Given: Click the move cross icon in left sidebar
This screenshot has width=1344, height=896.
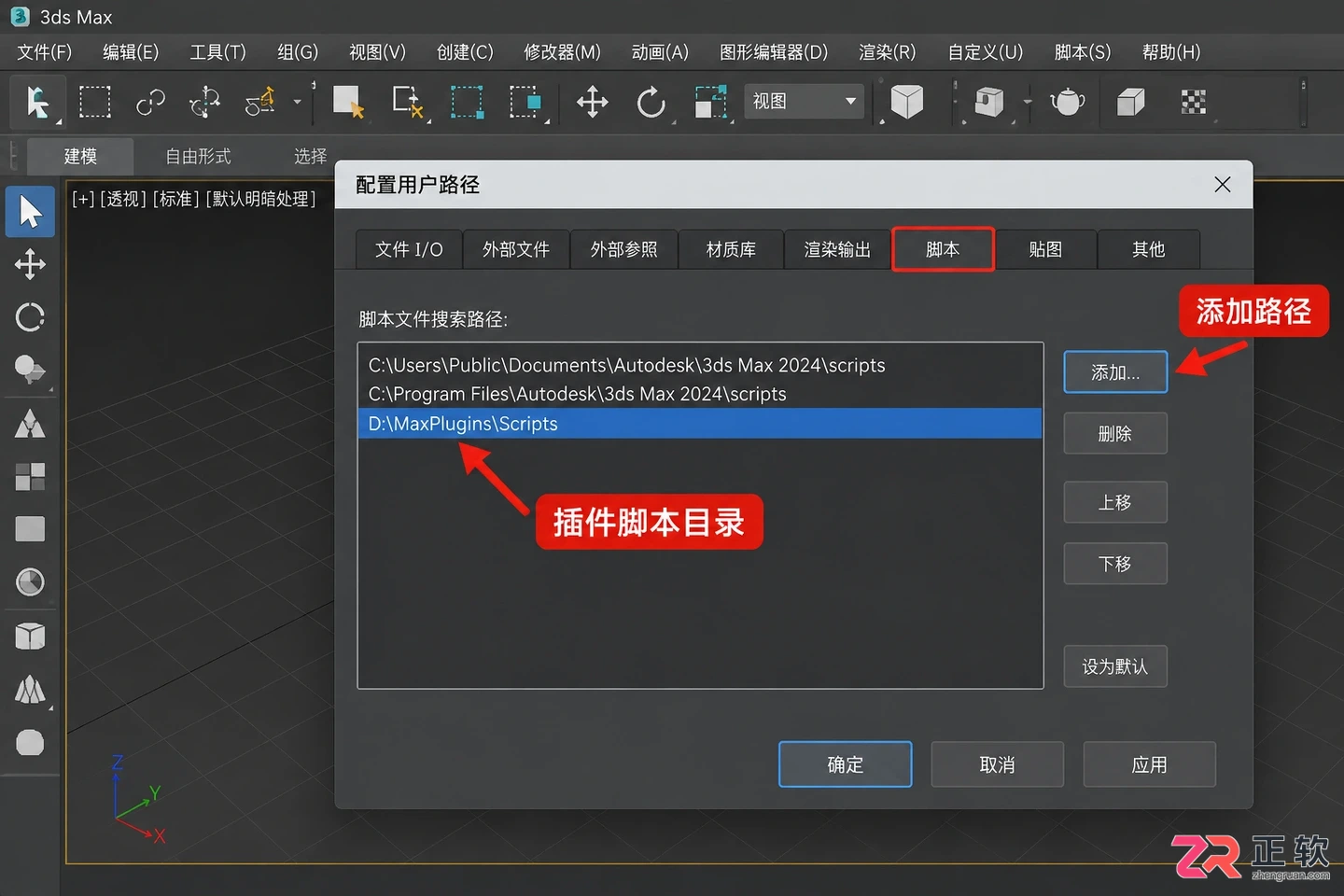Looking at the screenshot, I should [x=30, y=265].
